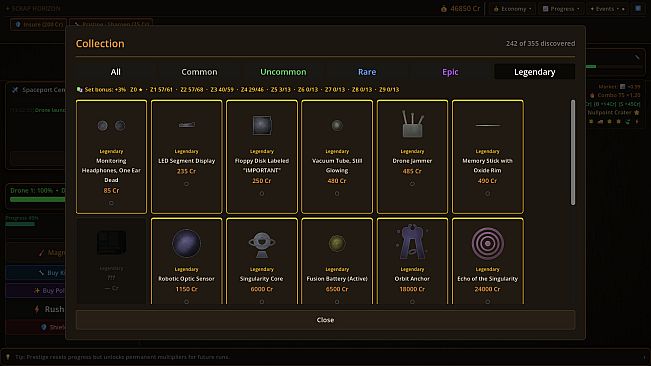Viewport: 651px width, 366px height.
Task: Toggle circle marker under Drone Jammer
Action: [412, 184]
